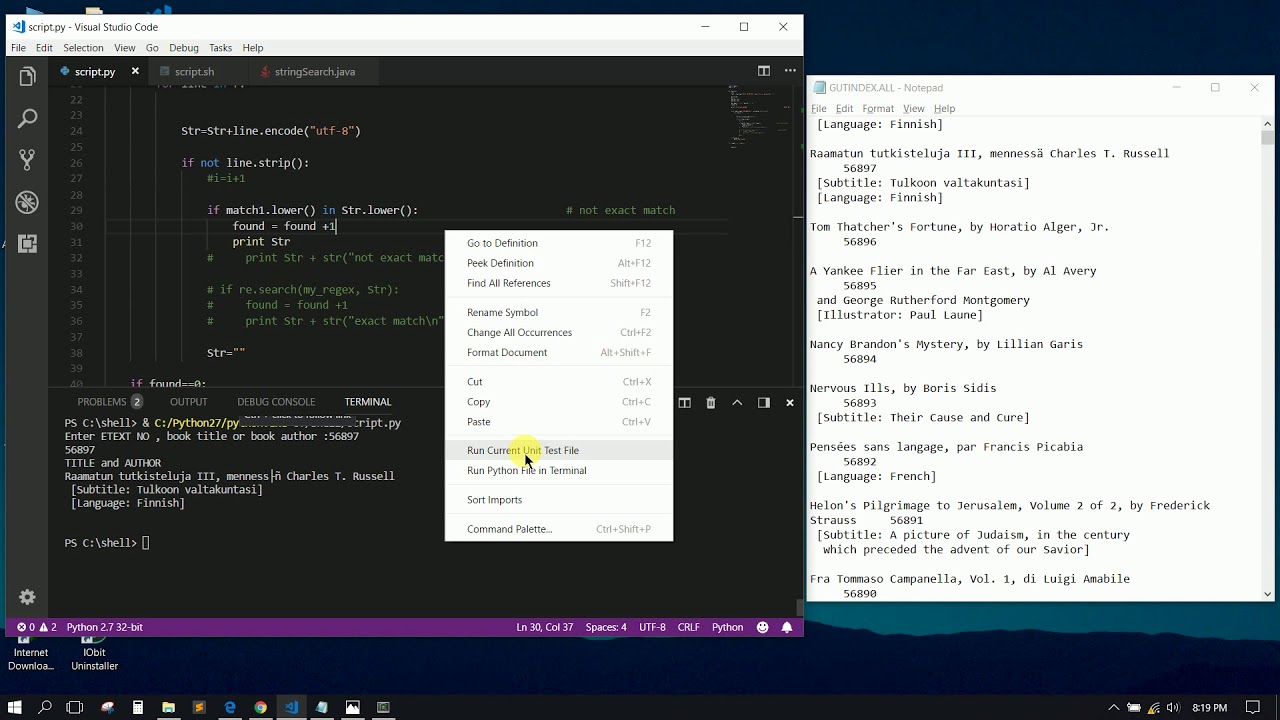
Task: Move panel to the right side
Action: tap(763, 402)
